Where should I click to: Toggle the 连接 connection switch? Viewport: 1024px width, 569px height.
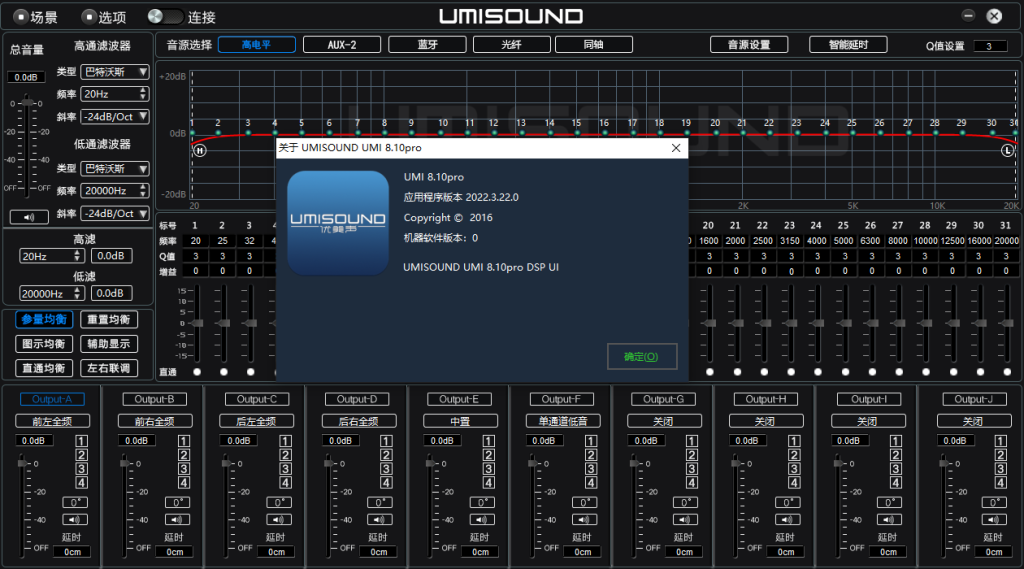pyautogui.click(x=164, y=17)
